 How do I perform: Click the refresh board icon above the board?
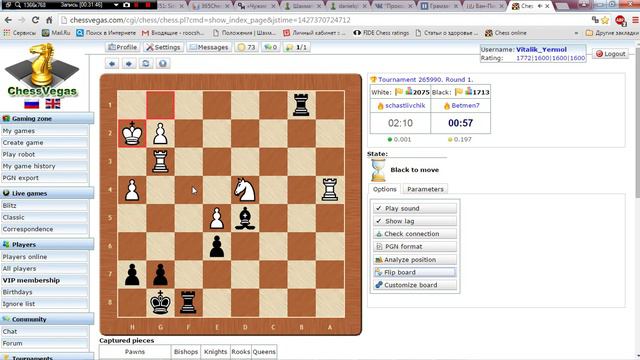click(146, 64)
